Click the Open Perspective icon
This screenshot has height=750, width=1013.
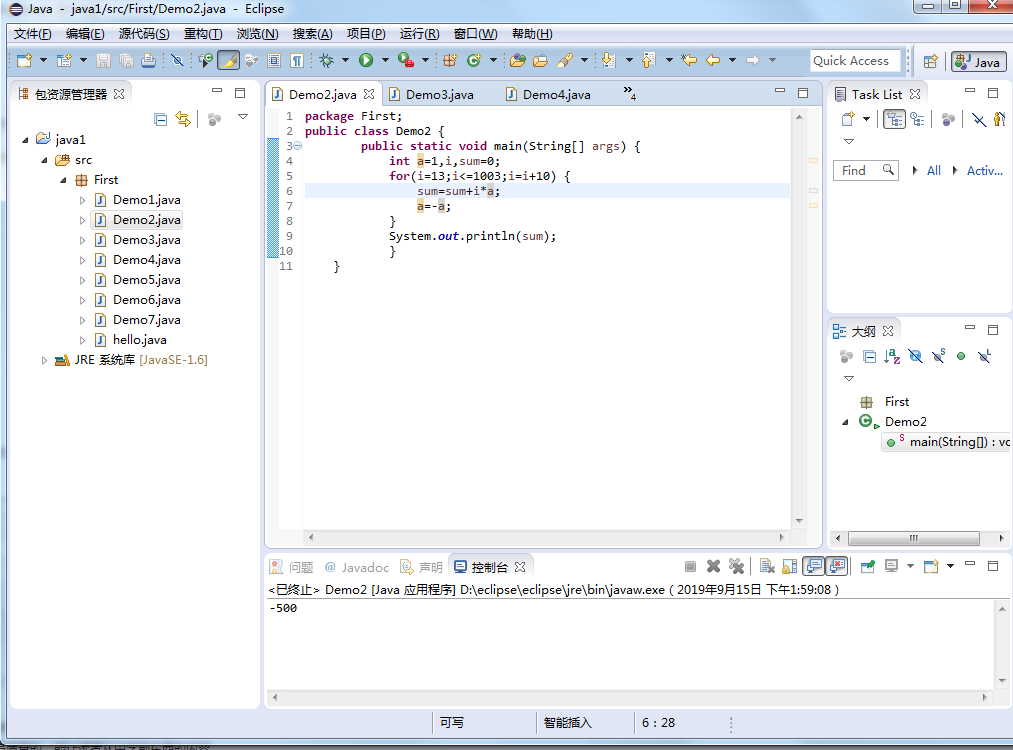pyautogui.click(x=931, y=61)
